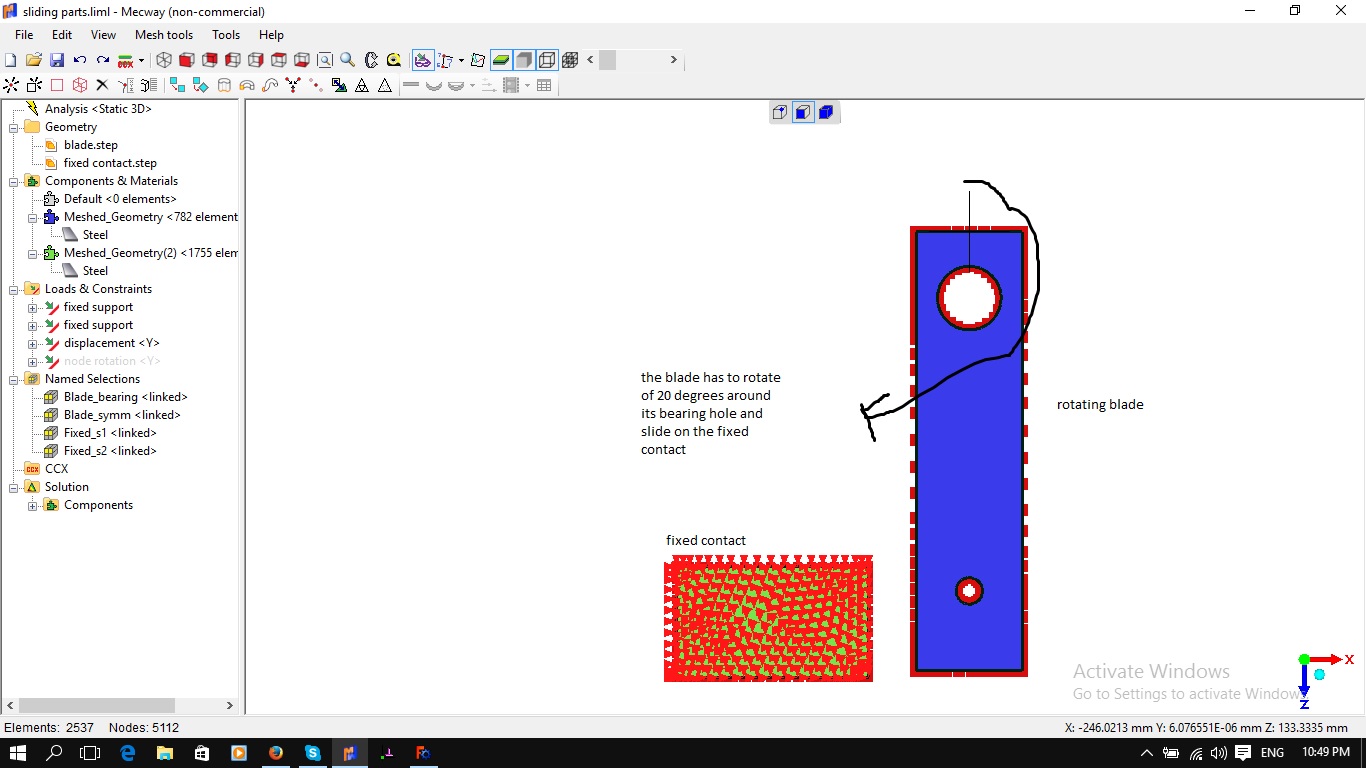Click the toolbar overflow right arrow

click(673, 60)
